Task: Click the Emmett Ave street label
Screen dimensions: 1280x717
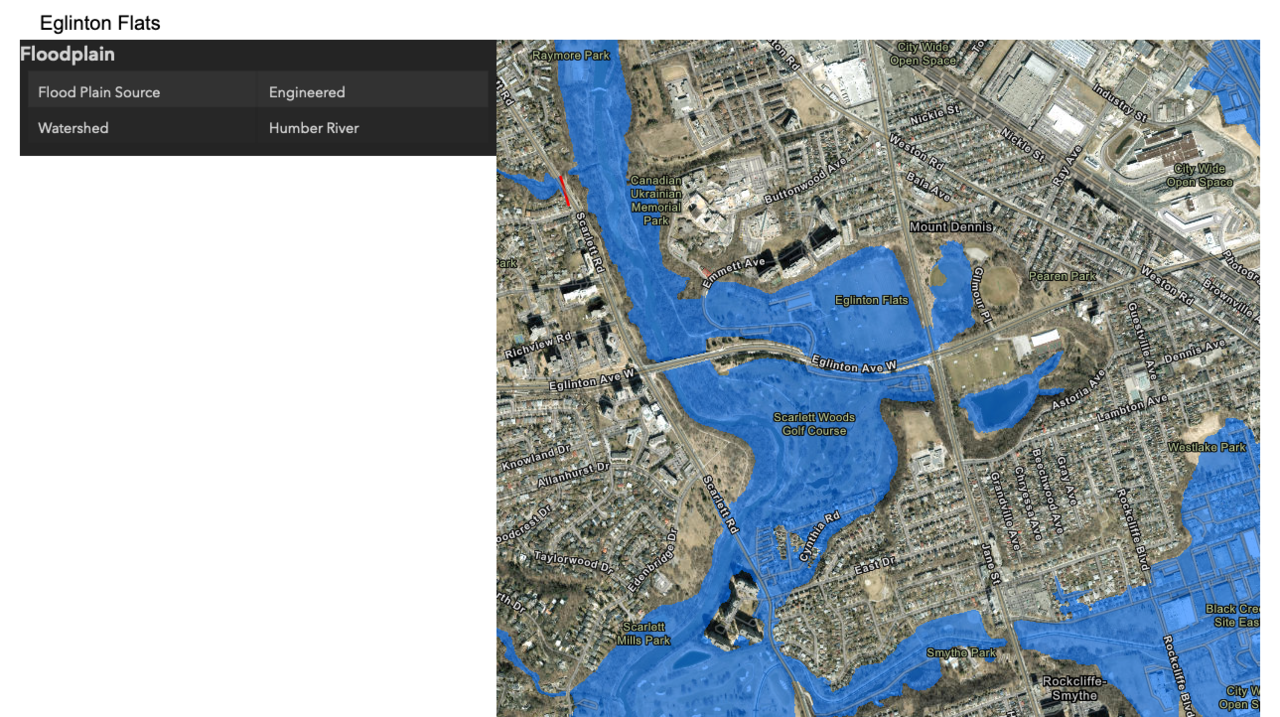Action: [x=733, y=271]
